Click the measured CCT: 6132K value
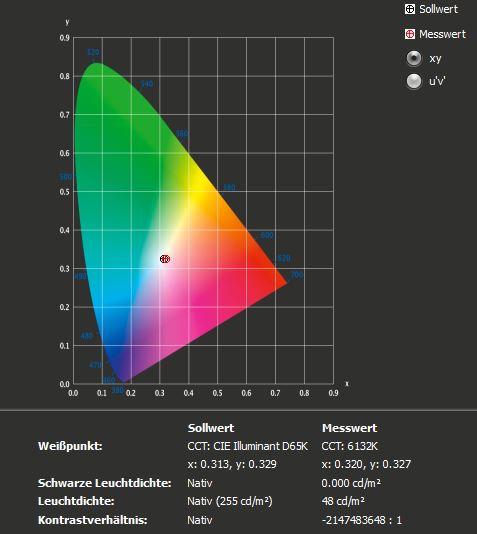 349,446
